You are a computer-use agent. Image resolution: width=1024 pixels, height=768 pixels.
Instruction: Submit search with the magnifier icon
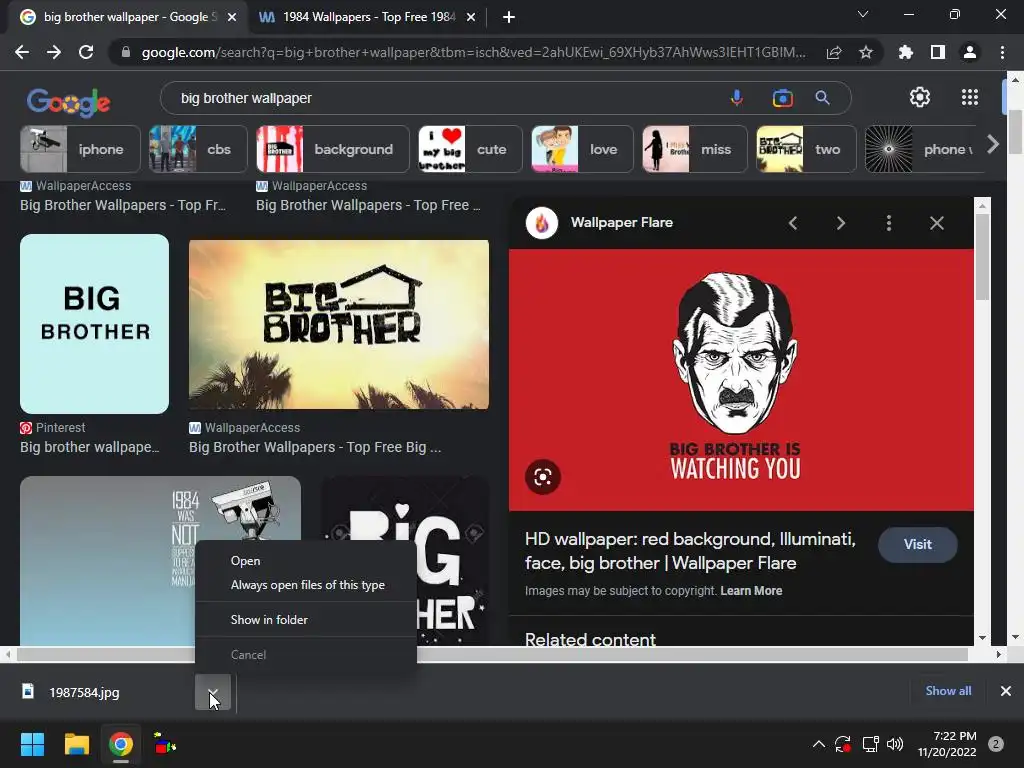tap(822, 98)
